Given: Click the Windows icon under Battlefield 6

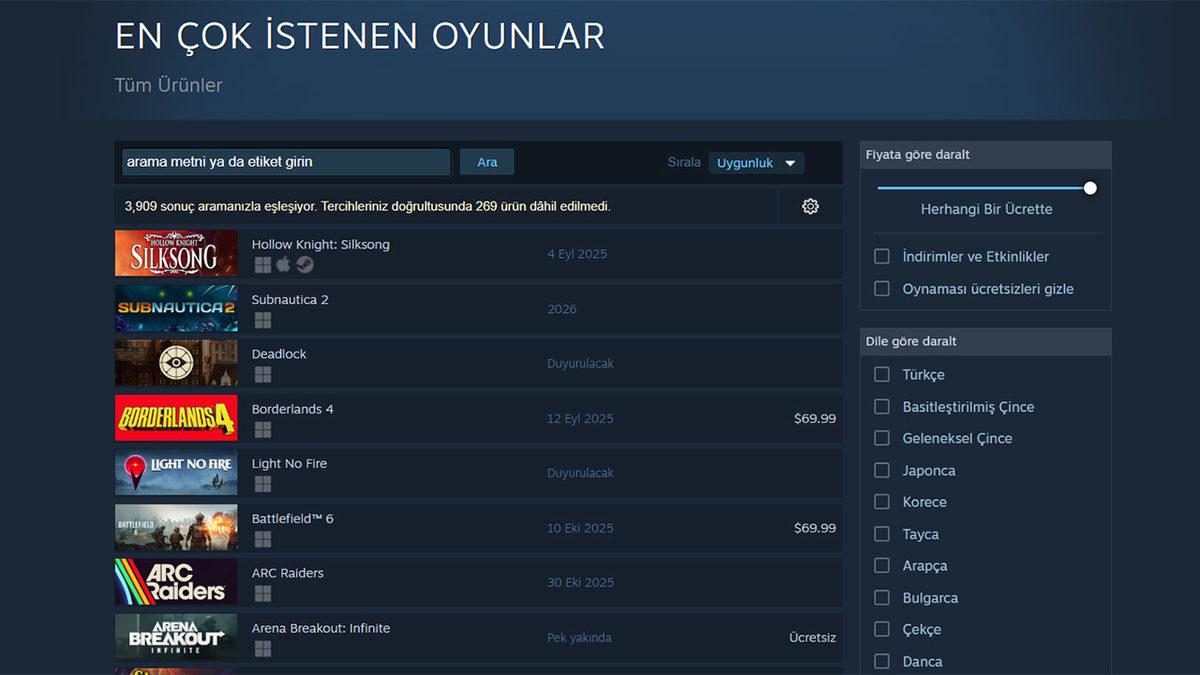Looking at the screenshot, I should tap(262, 538).
